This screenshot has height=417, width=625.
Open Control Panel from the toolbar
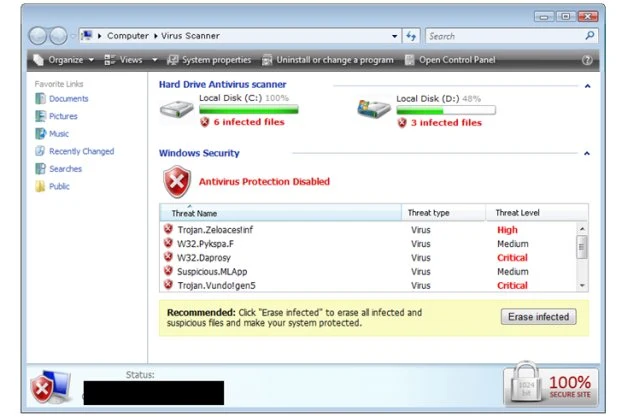click(449, 60)
